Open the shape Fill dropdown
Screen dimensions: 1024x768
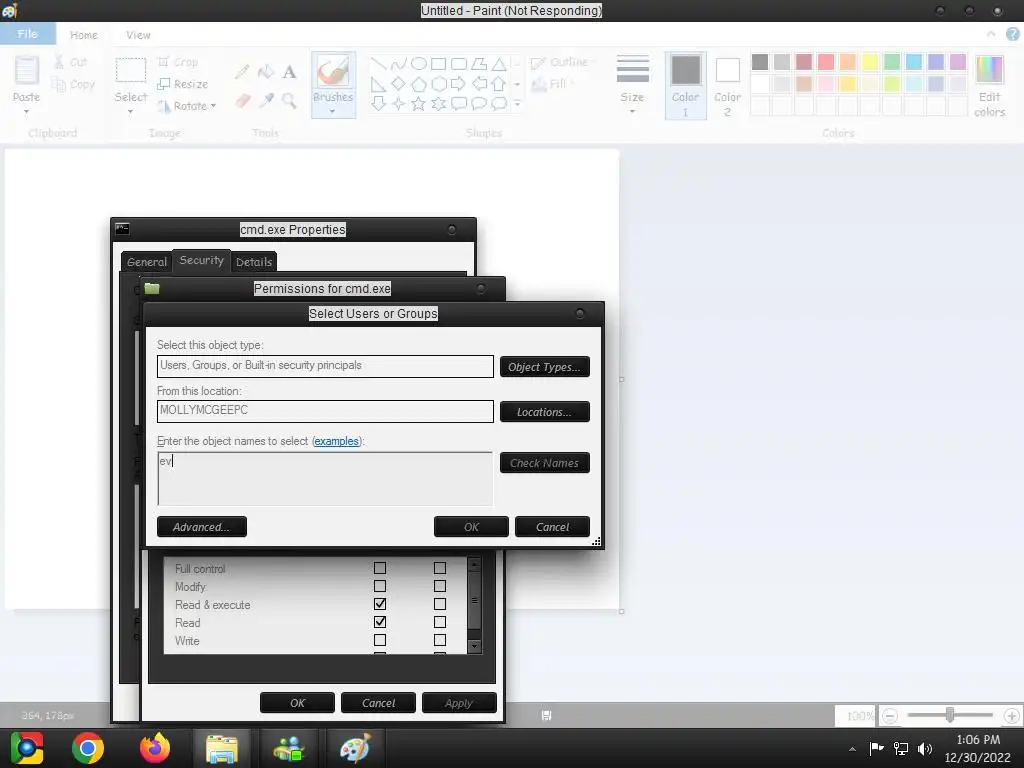click(x=552, y=84)
